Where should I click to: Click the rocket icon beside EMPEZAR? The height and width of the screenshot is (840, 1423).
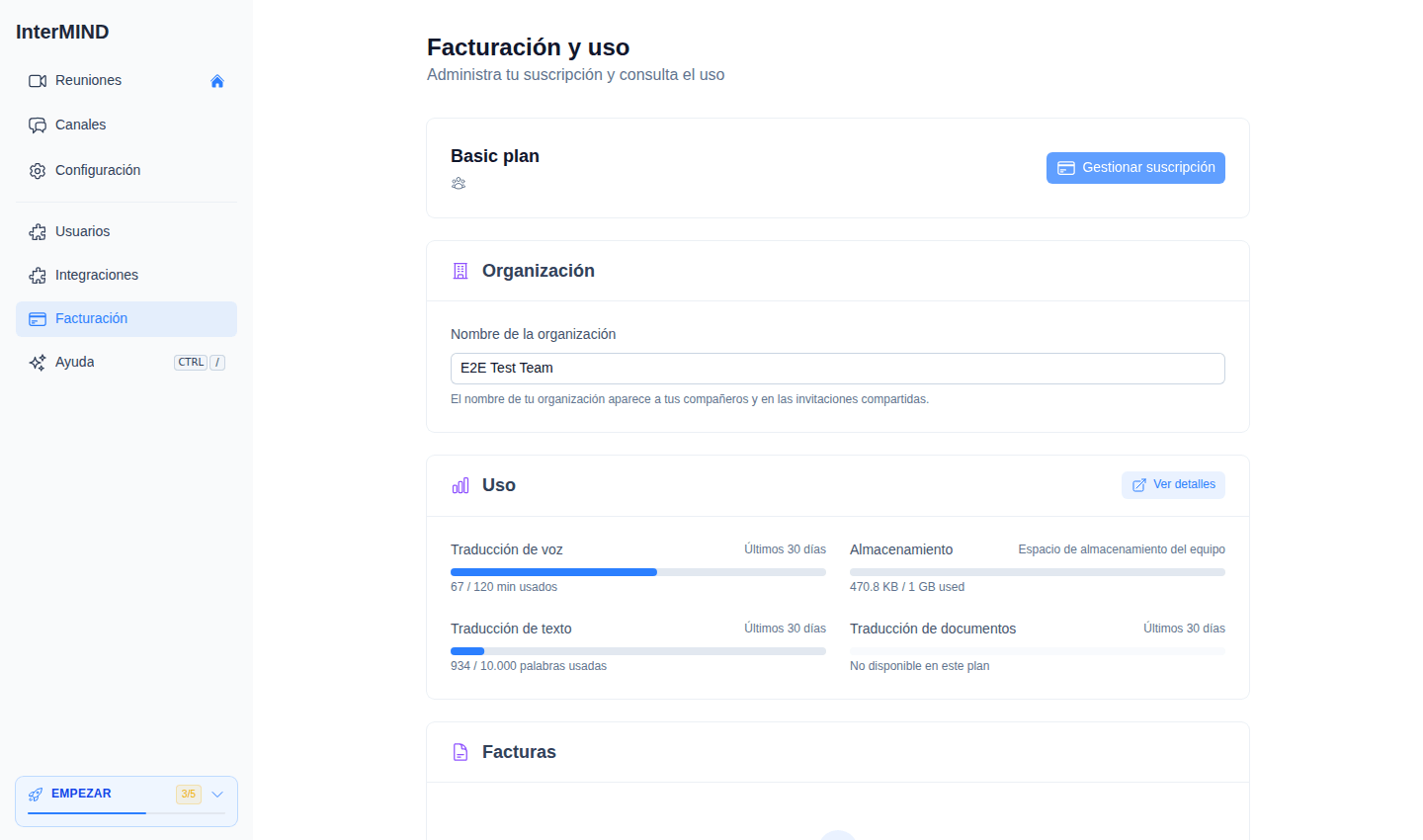coord(36,795)
